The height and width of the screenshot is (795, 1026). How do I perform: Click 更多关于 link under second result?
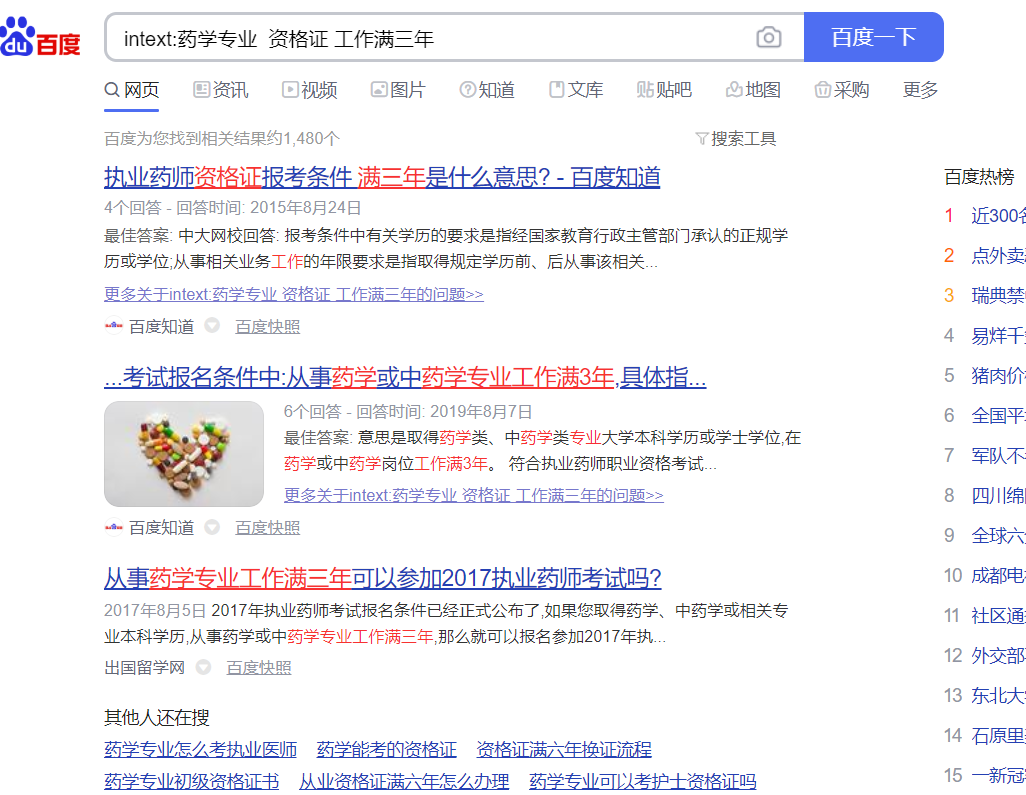[x=474, y=495]
